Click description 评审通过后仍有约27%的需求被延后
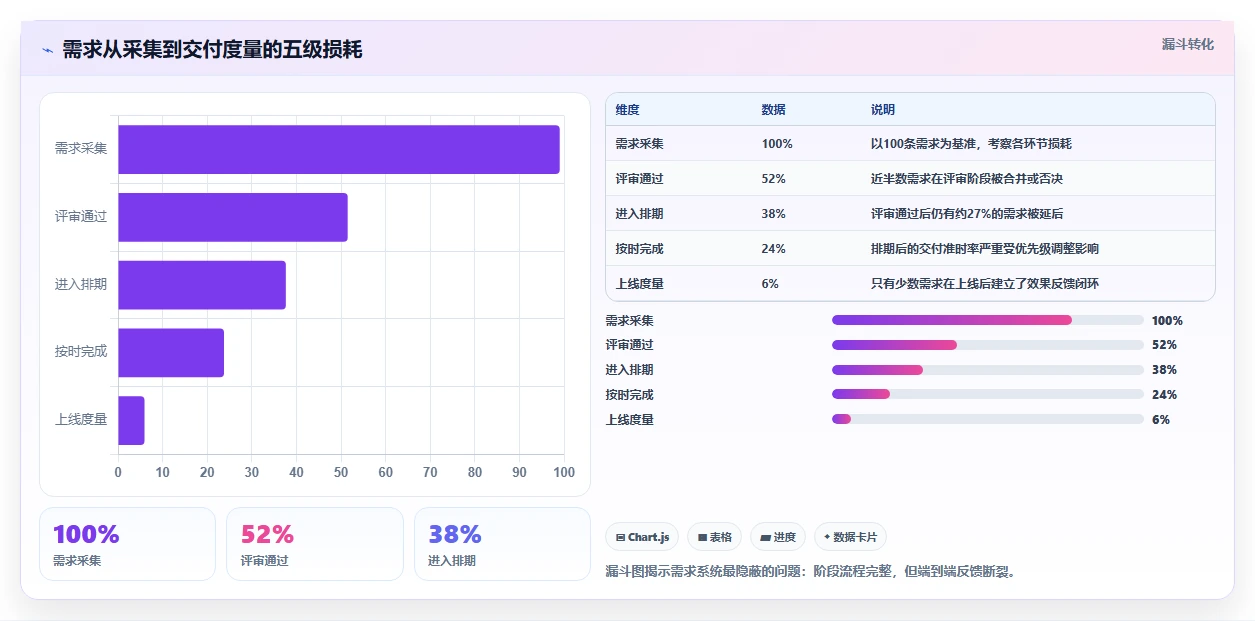 (x=967, y=214)
